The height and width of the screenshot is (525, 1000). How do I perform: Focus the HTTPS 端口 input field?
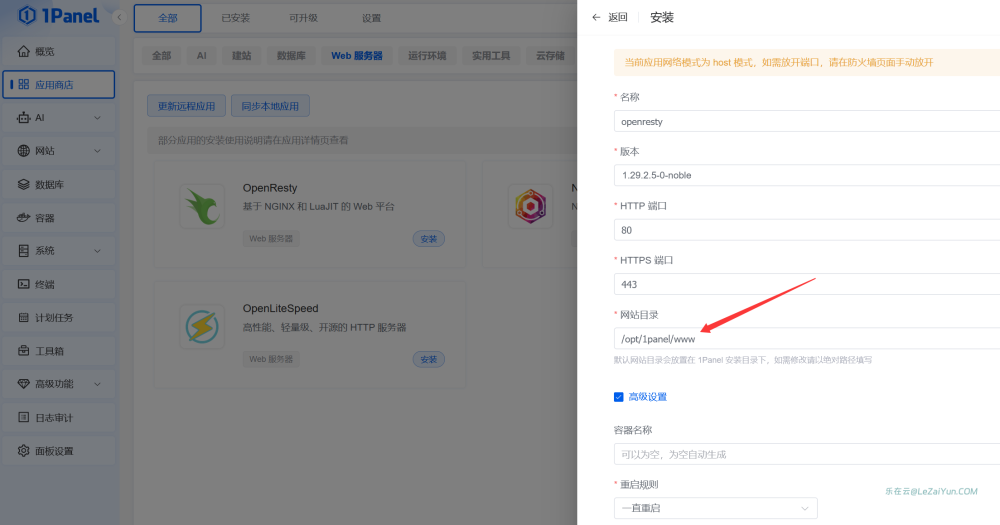(x=807, y=284)
